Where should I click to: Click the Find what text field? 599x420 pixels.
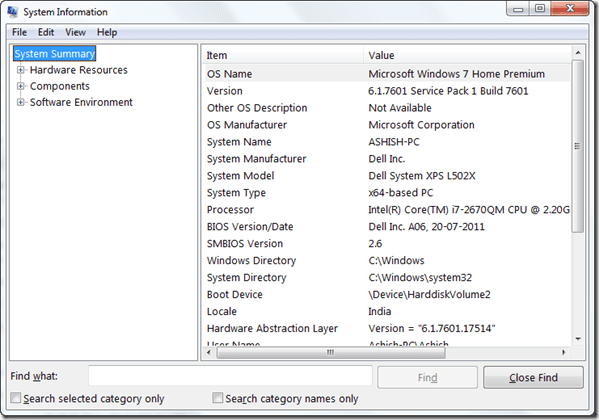(x=230, y=376)
